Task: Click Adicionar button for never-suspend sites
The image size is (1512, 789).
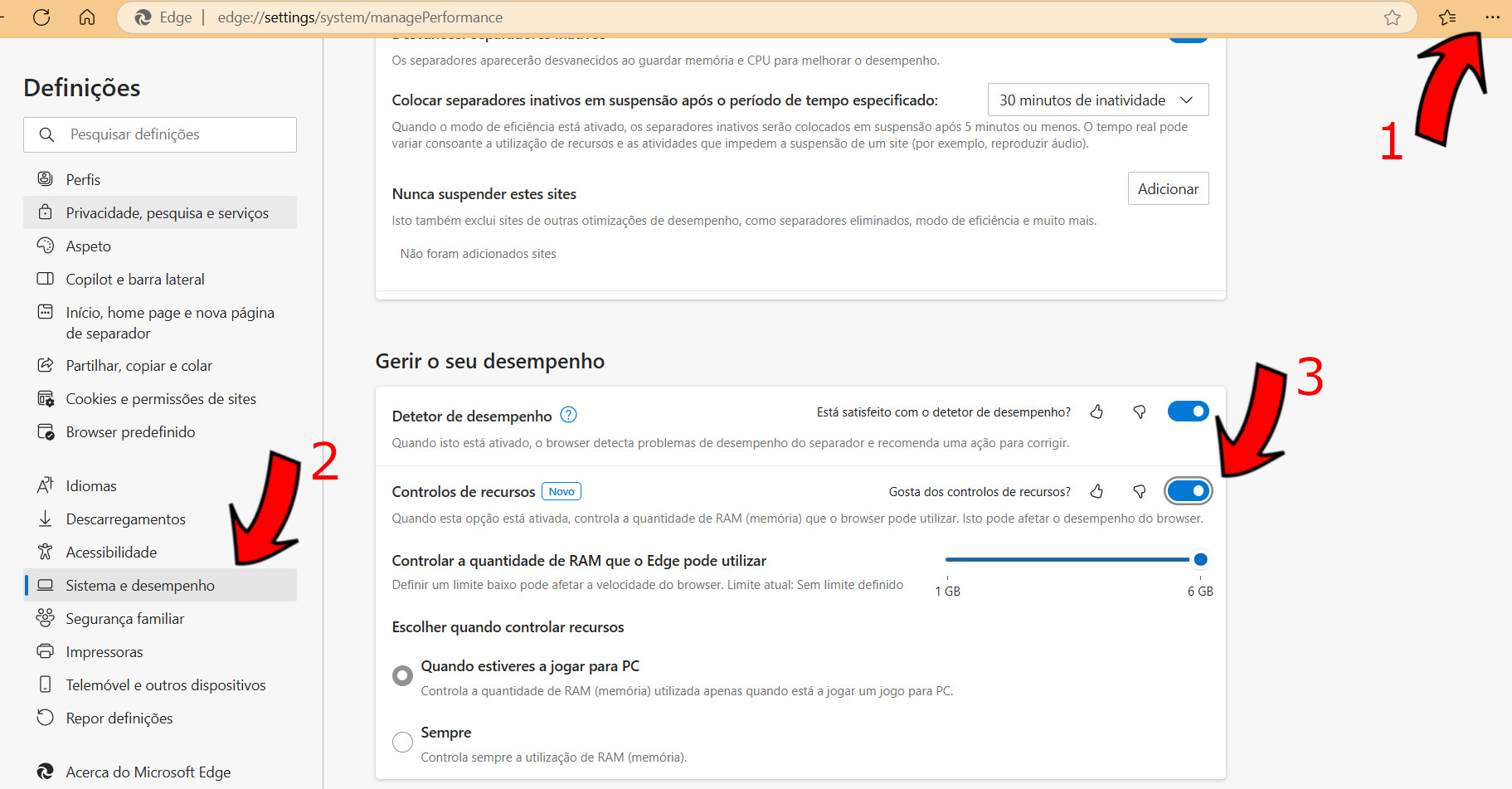Action: point(1168,188)
